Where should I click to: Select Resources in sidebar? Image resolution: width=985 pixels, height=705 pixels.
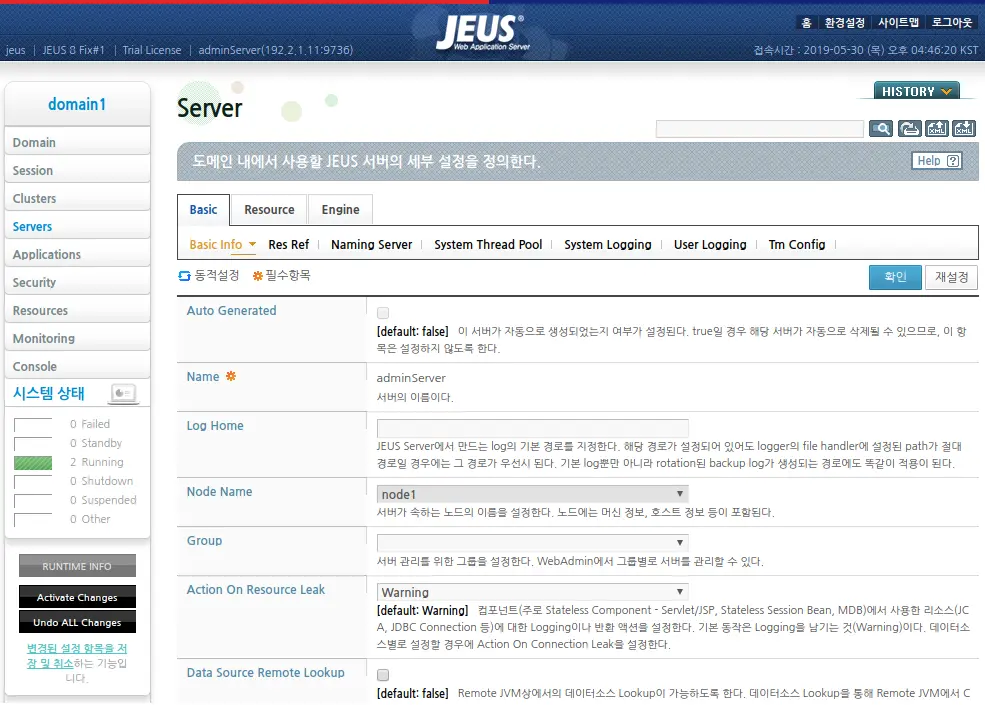[x=77, y=310]
